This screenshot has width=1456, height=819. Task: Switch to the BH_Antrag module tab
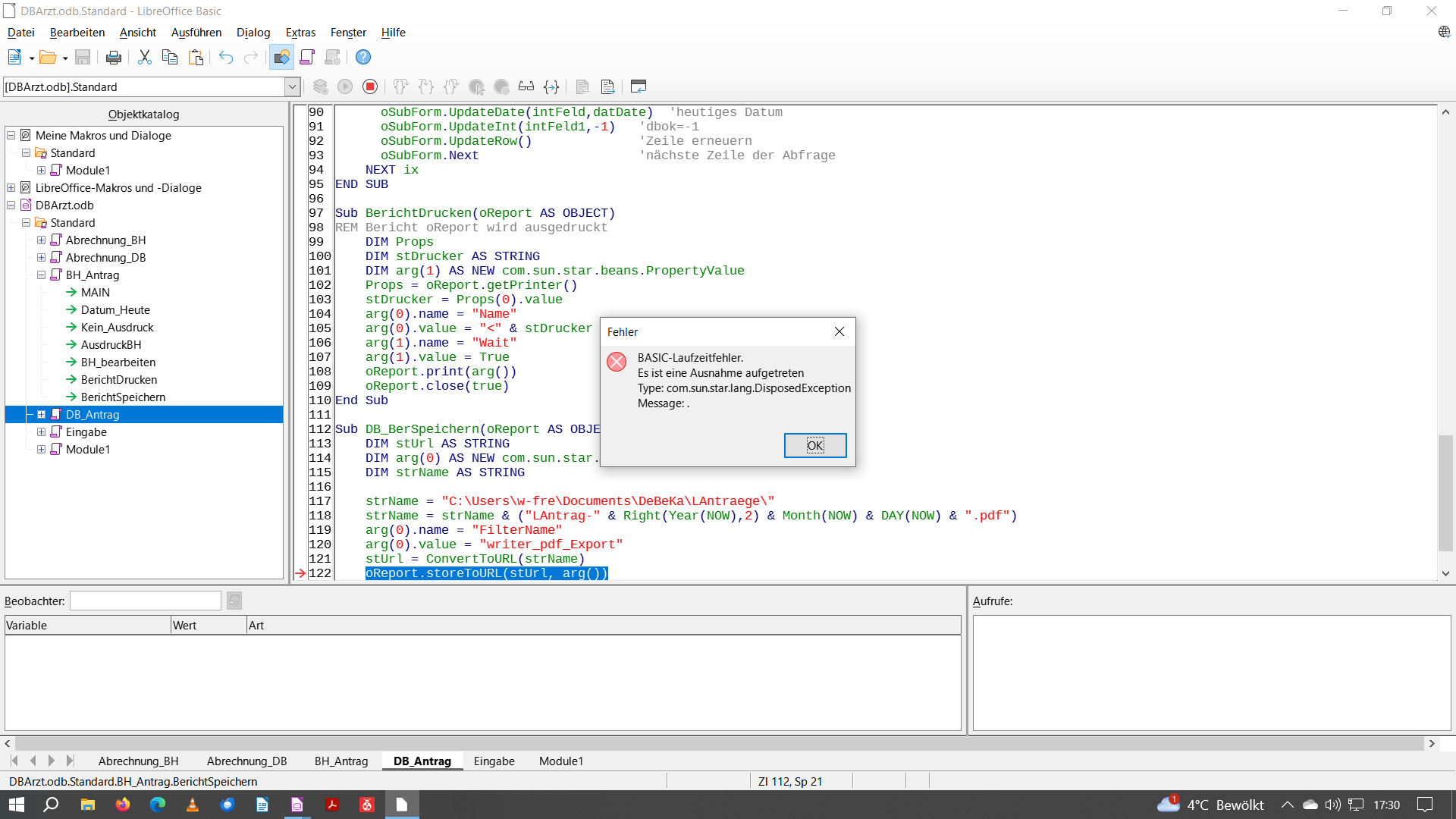coord(341,761)
